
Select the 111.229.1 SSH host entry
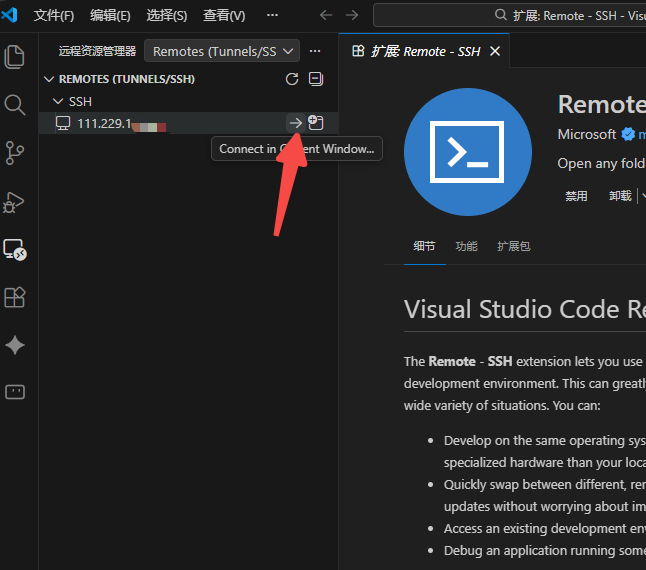(120, 123)
